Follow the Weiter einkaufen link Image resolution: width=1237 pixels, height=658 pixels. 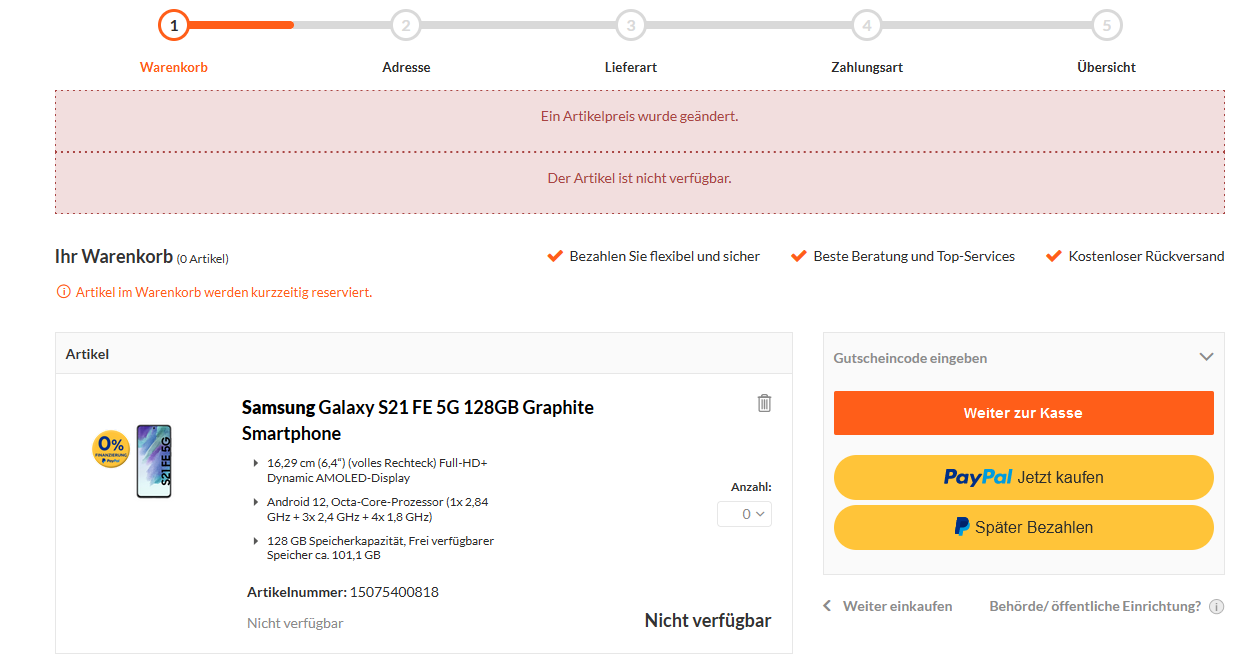pos(897,606)
